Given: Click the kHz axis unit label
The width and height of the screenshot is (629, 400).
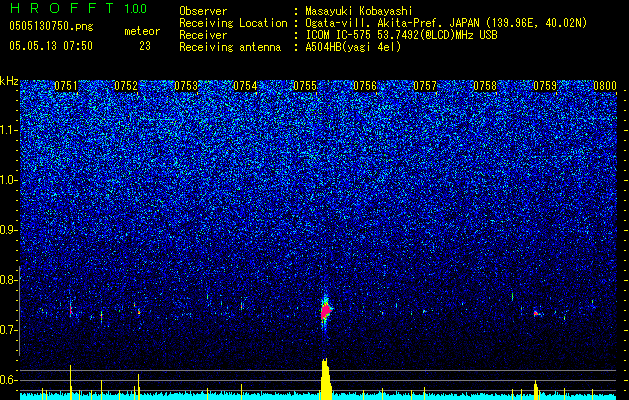Looking at the screenshot, I should click(x=9, y=81).
